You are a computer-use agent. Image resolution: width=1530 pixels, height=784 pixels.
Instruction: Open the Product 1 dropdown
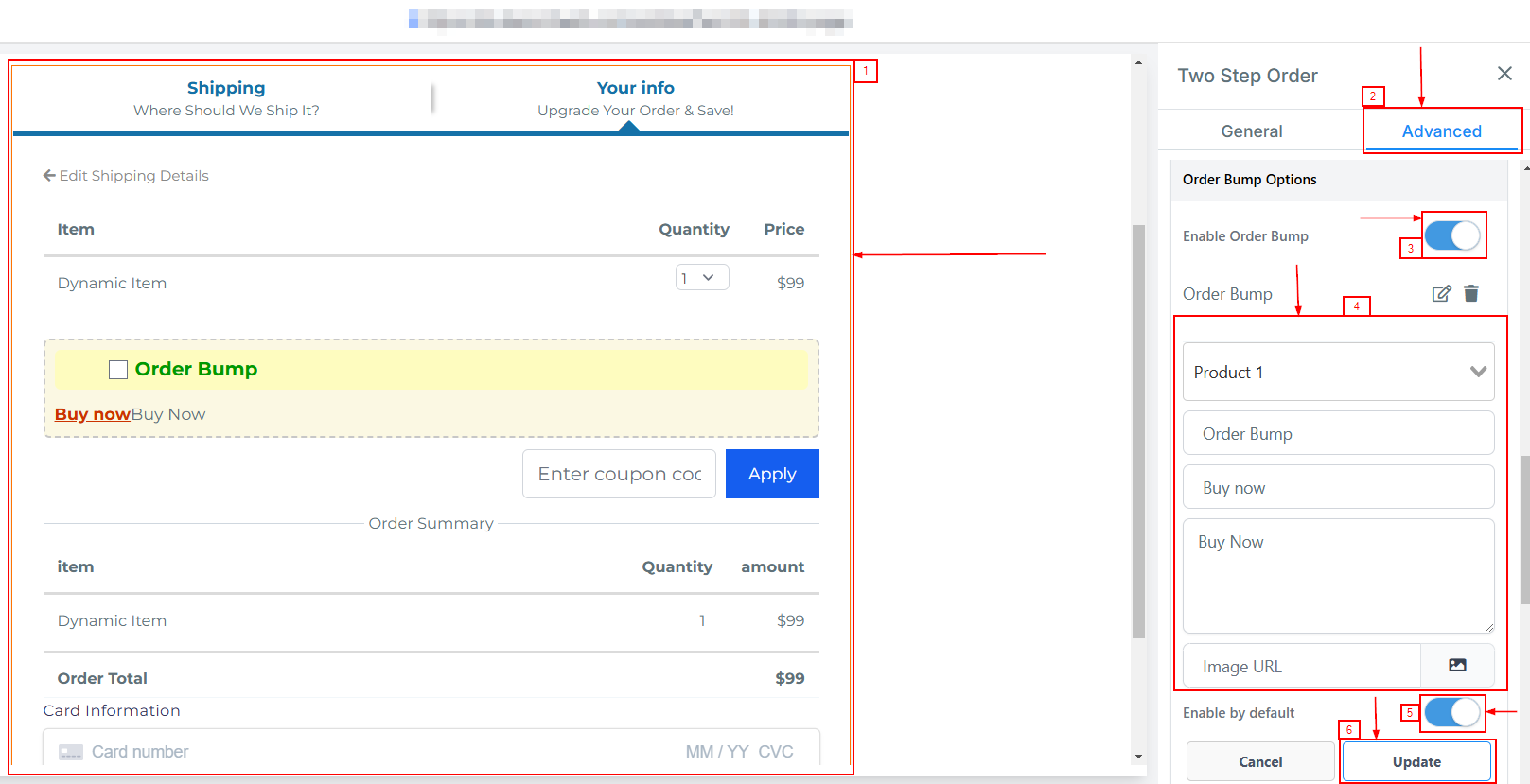(1339, 372)
